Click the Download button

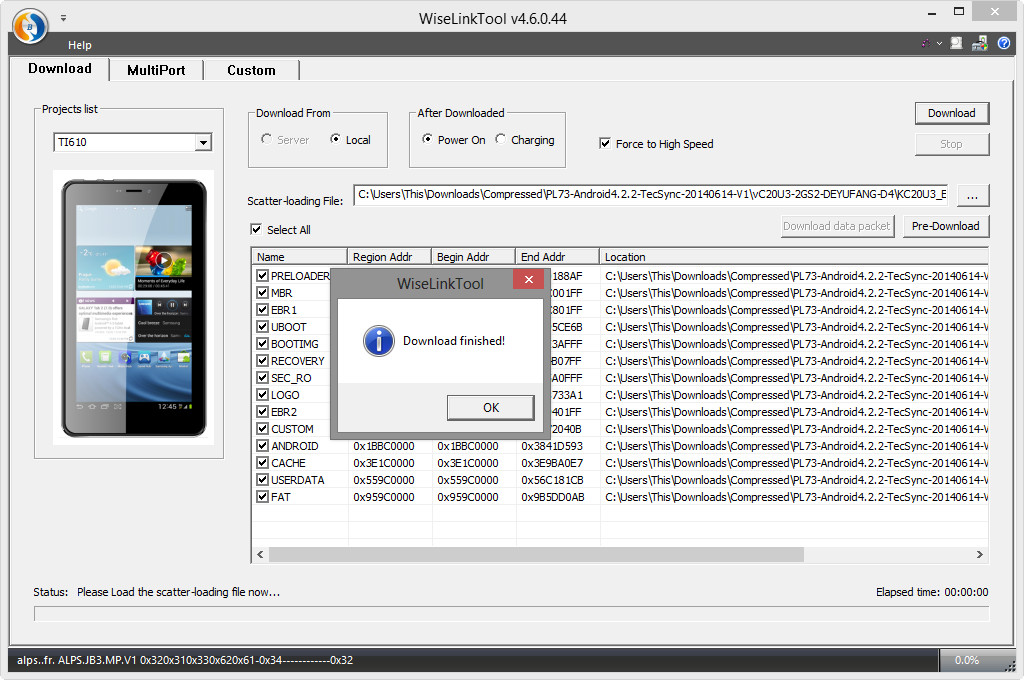(952, 113)
